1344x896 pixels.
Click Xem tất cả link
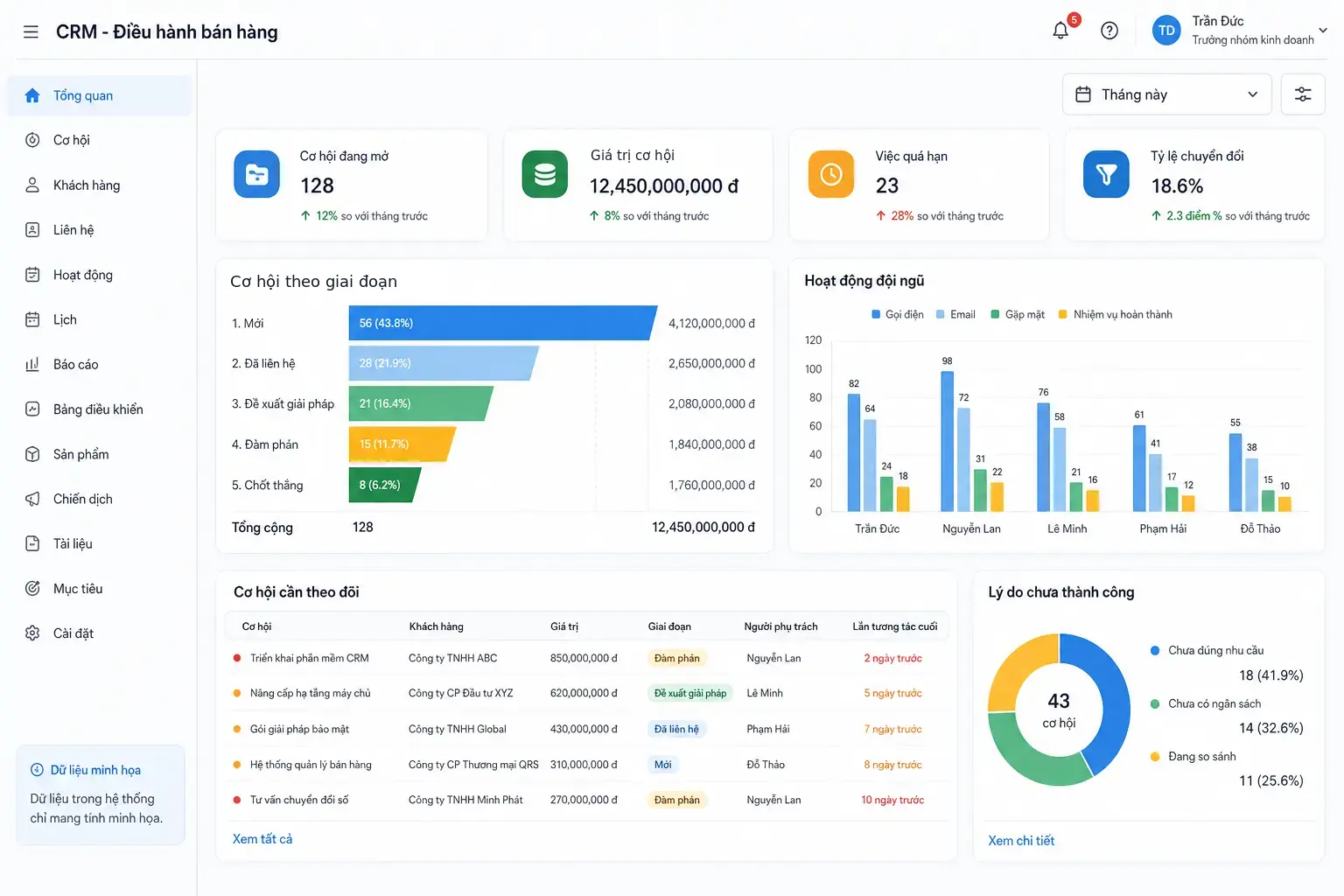tap(262, 839)
